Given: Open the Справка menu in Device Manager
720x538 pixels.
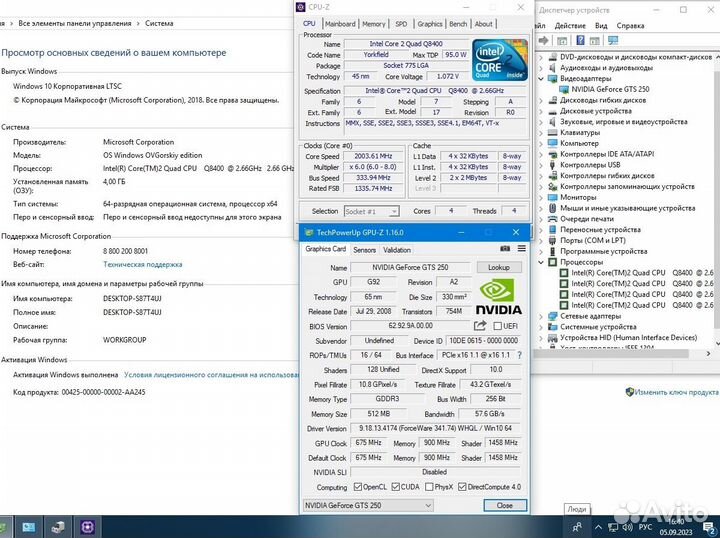Looking at the screenshot, I should click(x=630, y=26).
